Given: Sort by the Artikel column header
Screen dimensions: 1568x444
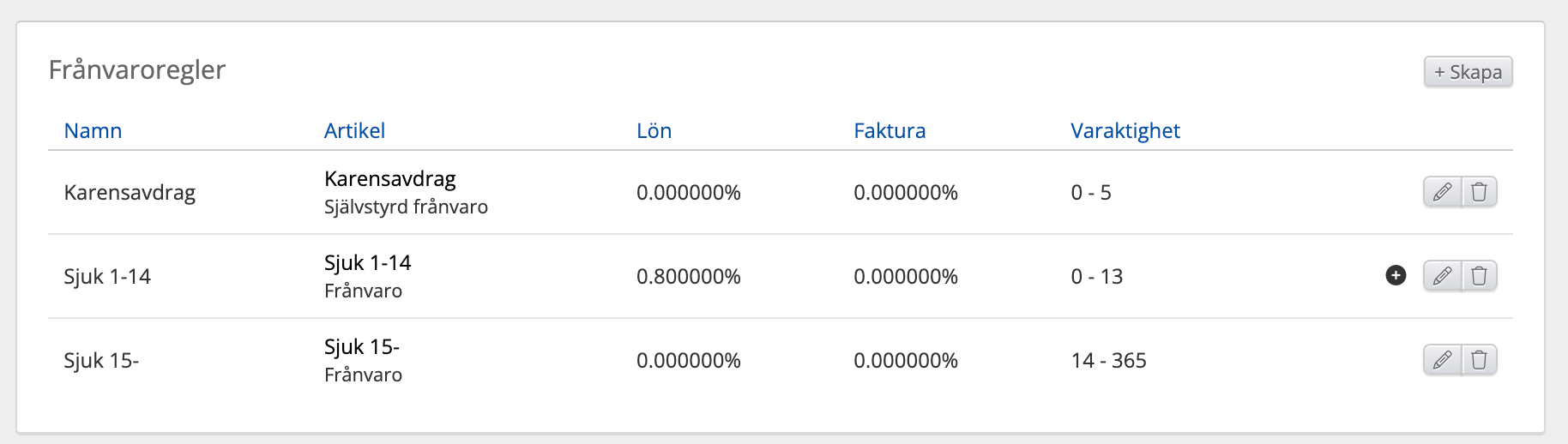Looking at the screenshot, I should pos(354,131).
